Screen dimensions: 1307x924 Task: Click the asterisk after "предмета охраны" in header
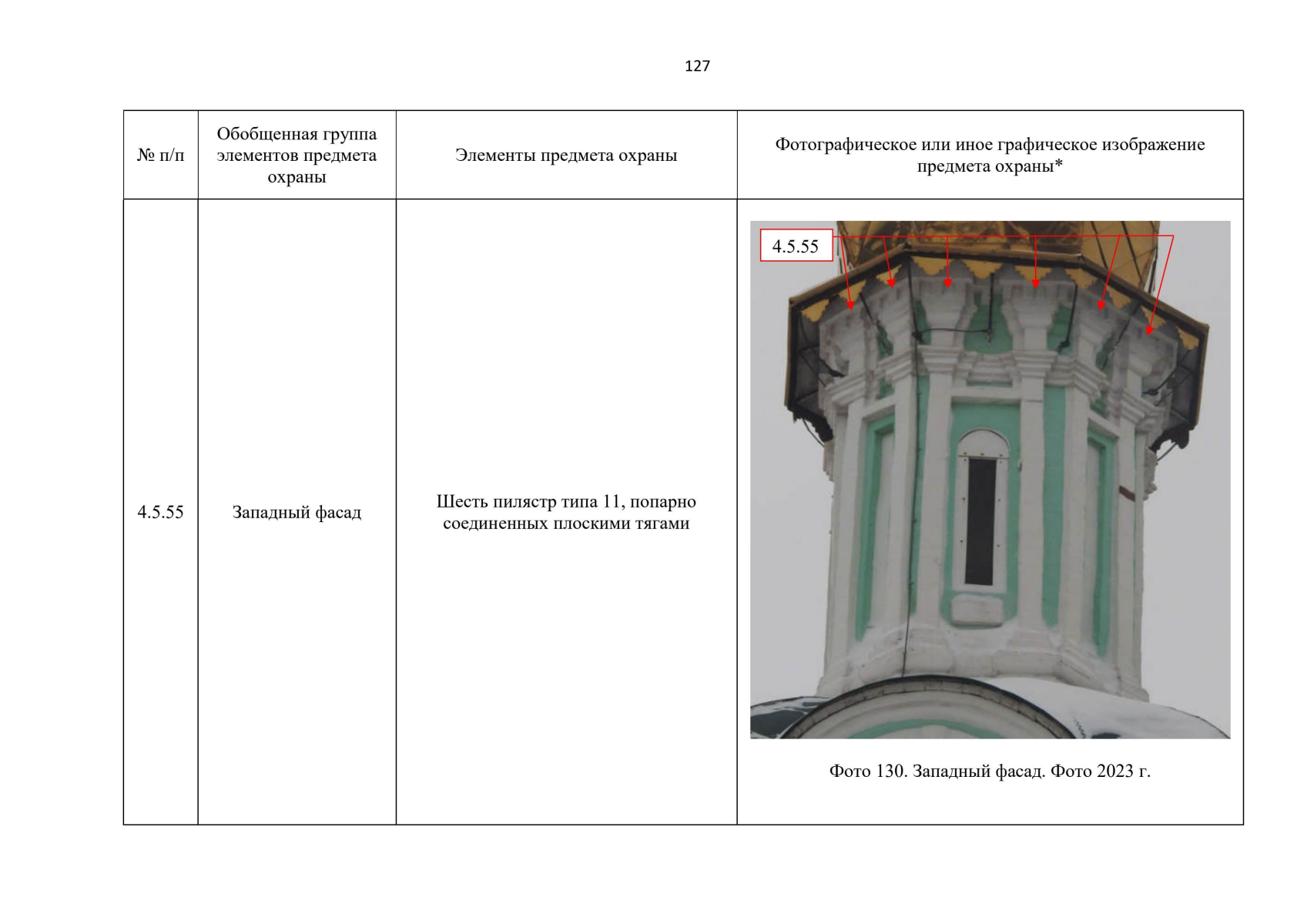[x=1058, y=165]
